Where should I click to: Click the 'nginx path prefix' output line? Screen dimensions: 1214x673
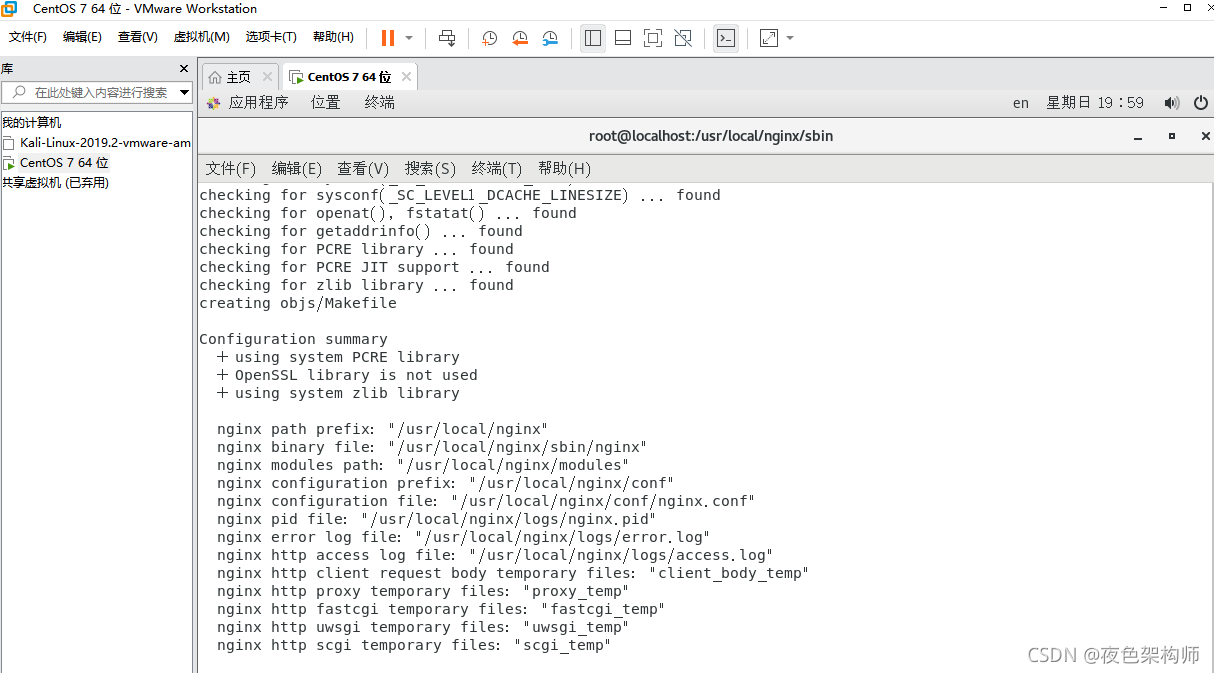pos(382,429)
